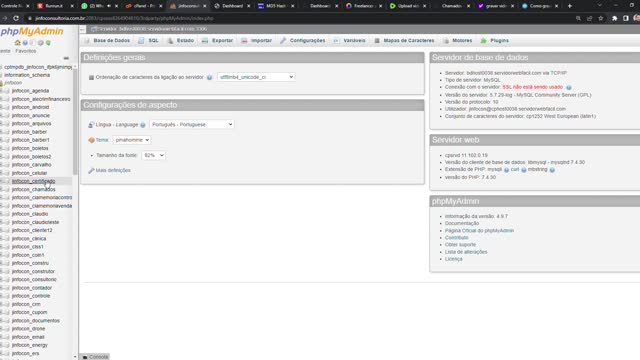Open the Tema theme dropdown

(131, 140)
